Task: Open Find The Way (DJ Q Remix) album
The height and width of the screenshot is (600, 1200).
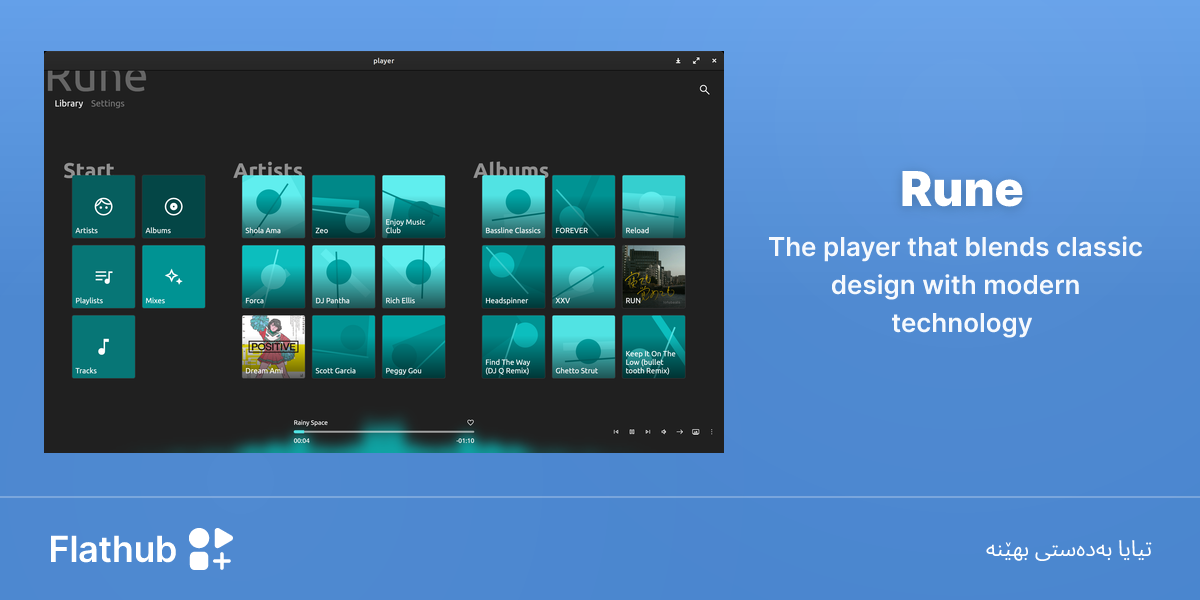Action: [x=513, y=347]
